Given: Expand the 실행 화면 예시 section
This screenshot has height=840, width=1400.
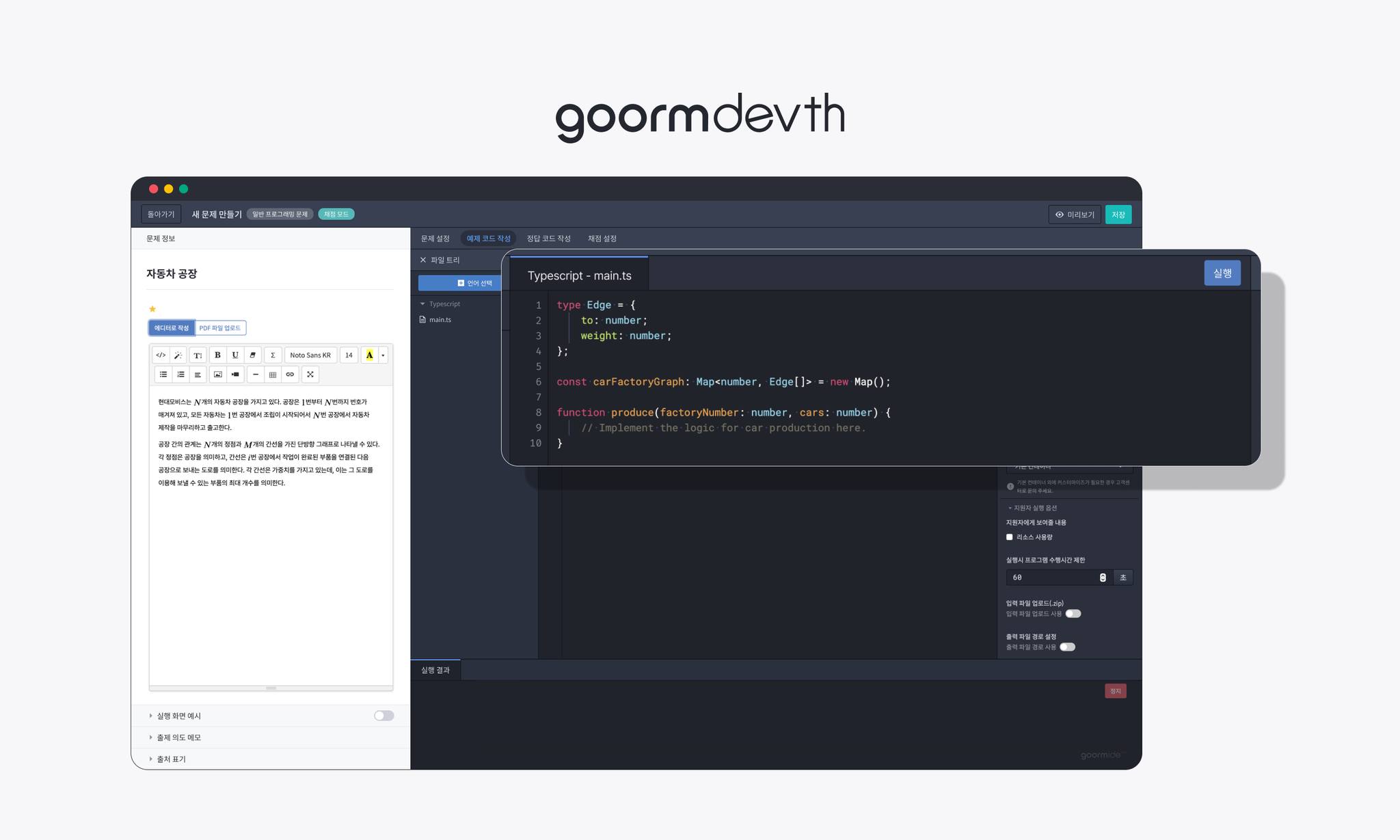Looking at the screenshot, I should coord(175,716).
